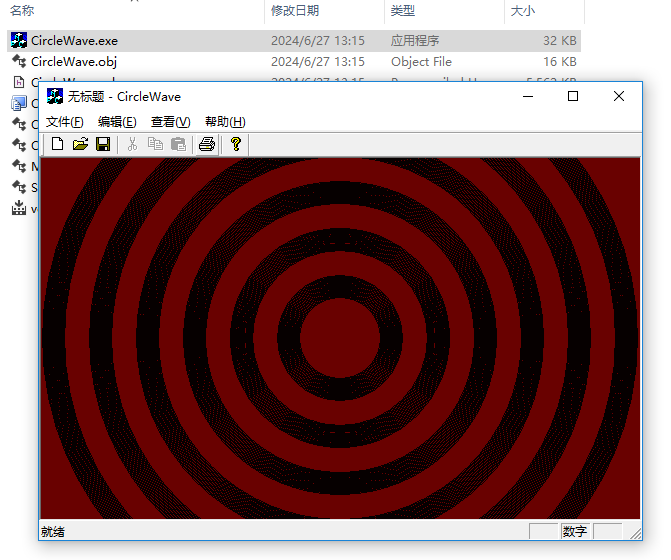Click the About question mark icon
Viewport: 671px width, 560px height.
(x=236, y=144)
